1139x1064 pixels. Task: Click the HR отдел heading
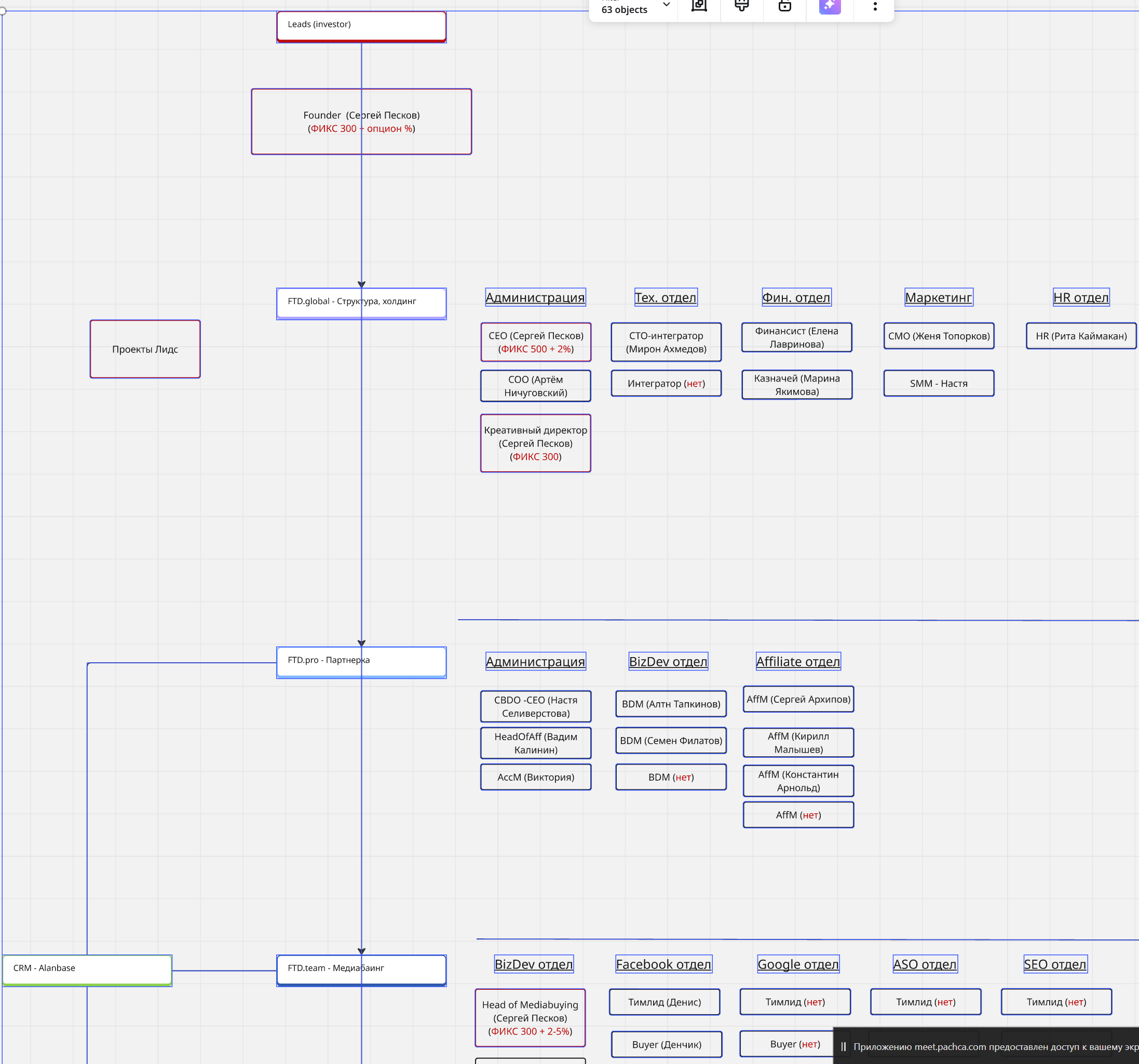[1080, 297]
